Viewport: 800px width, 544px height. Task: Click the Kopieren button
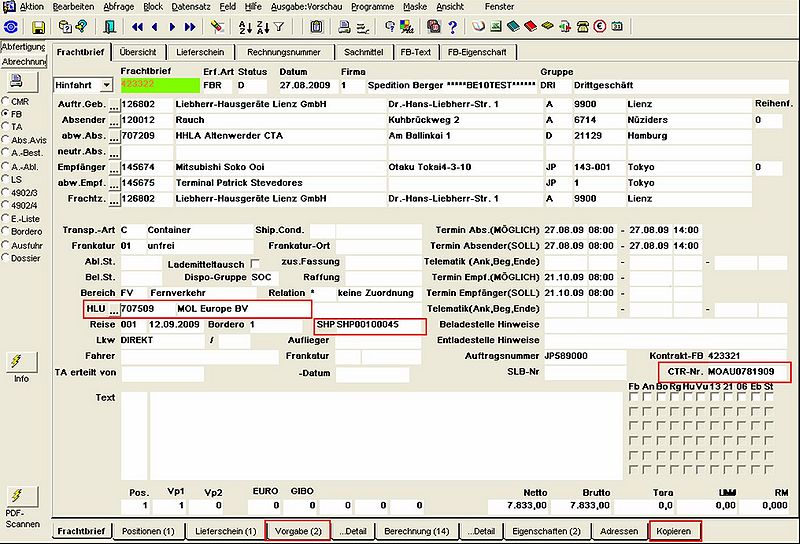tap(674, 531)
